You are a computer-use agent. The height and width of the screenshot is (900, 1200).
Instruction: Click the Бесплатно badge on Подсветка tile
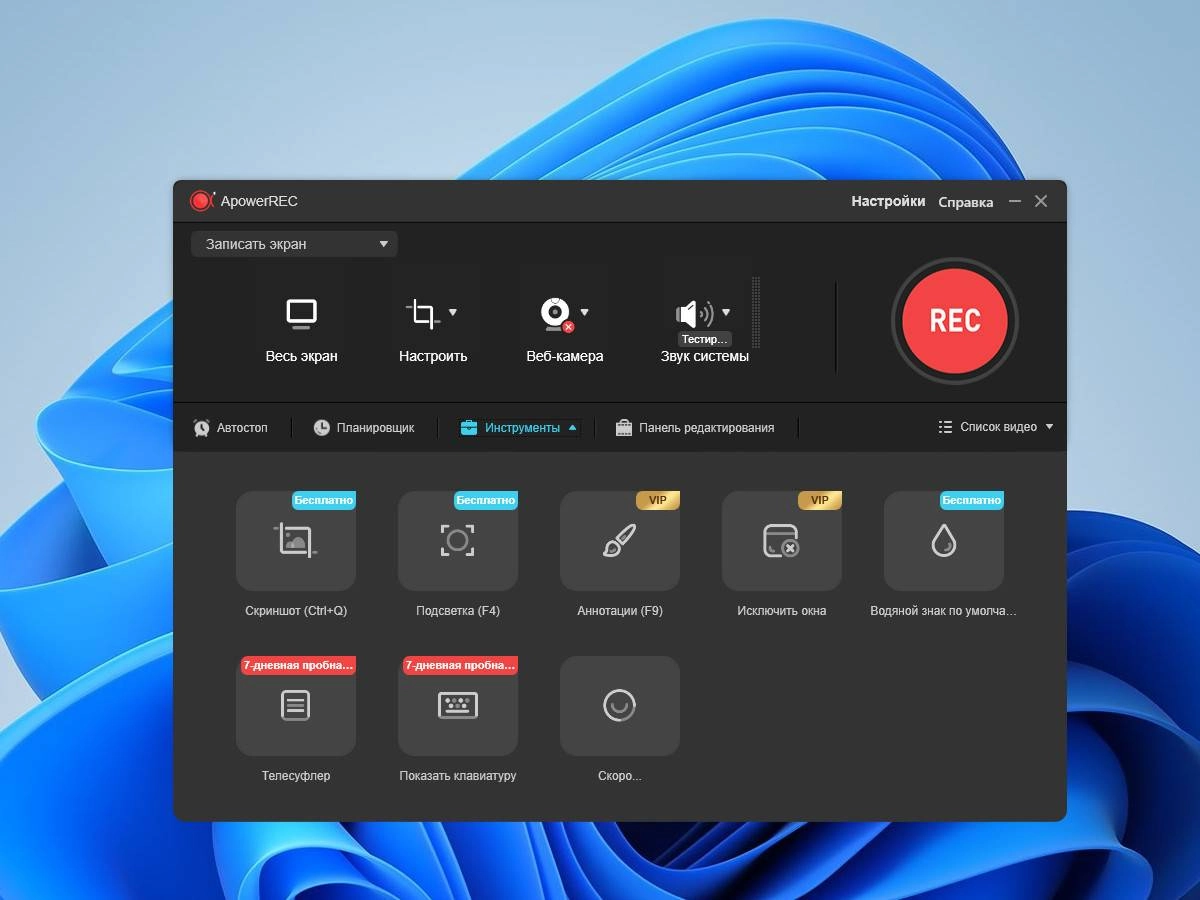coord(486,500)
